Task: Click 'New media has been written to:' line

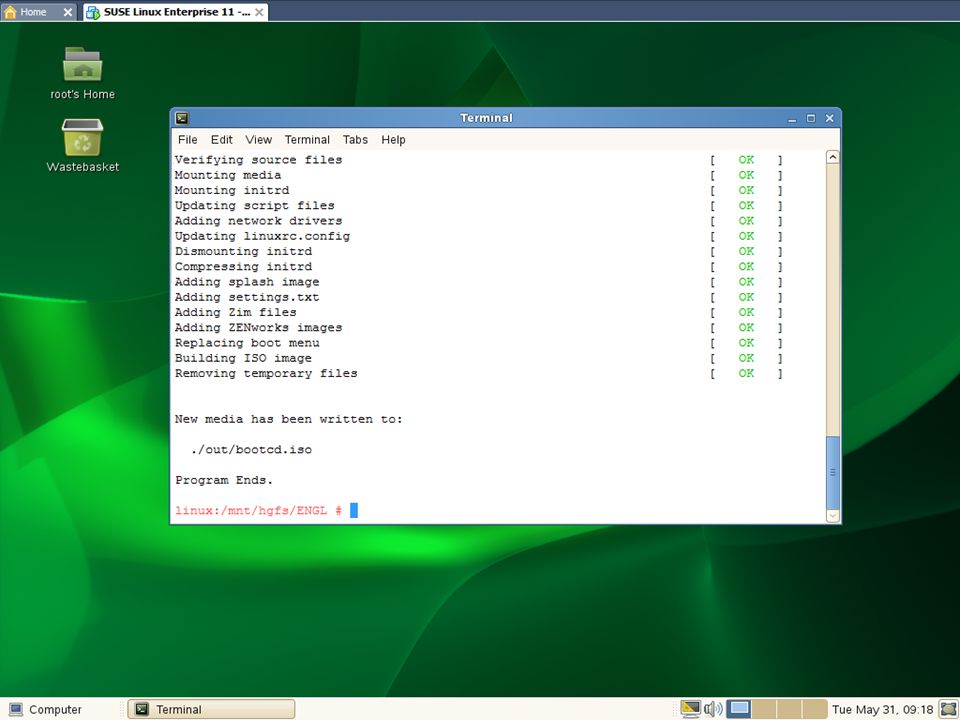Action: point(288,419)
